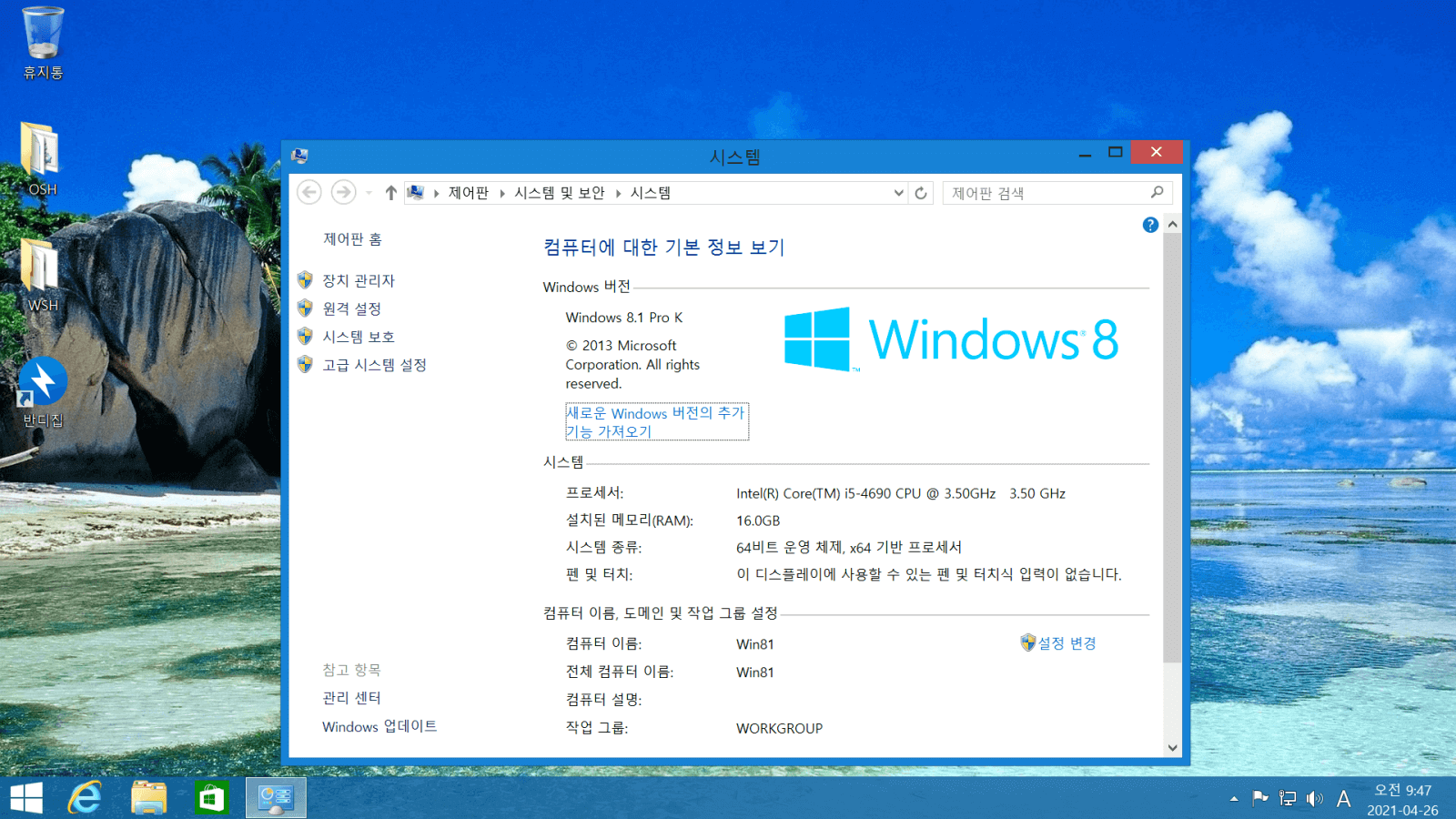
Task: Open the volume speaker tray icon
Action: 1315,799
